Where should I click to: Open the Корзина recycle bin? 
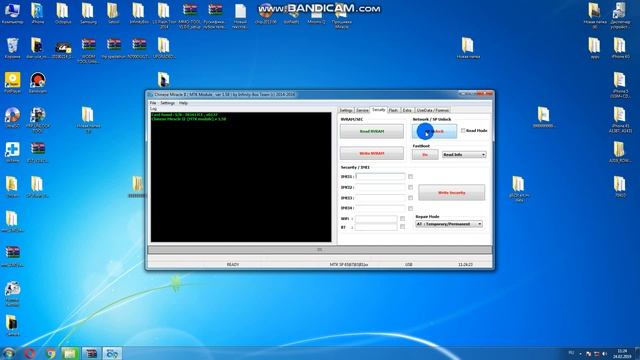[x=12, y=47]
